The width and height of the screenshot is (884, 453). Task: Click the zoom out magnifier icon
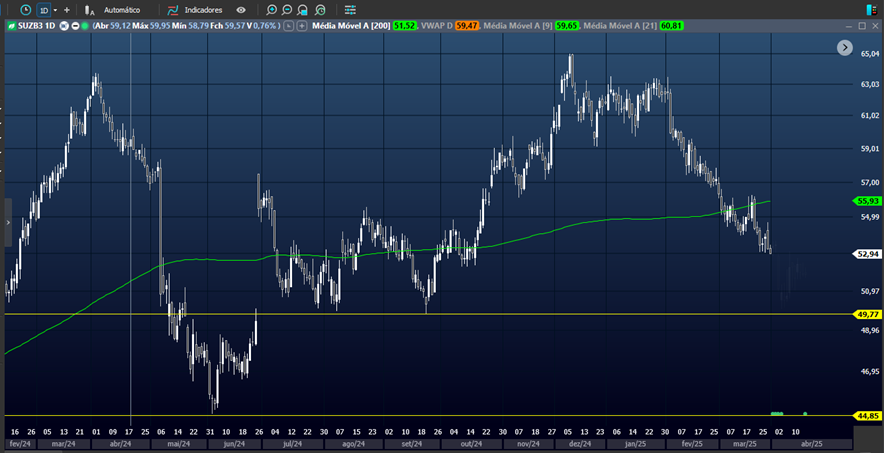pos(287,9)
